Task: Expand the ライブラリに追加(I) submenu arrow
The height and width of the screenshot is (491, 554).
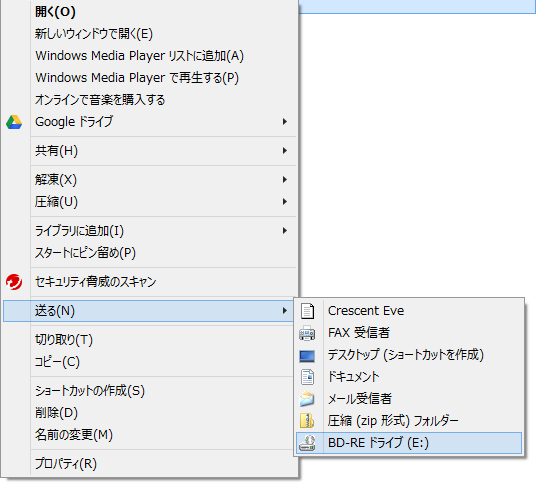Action: coord(285,231)
